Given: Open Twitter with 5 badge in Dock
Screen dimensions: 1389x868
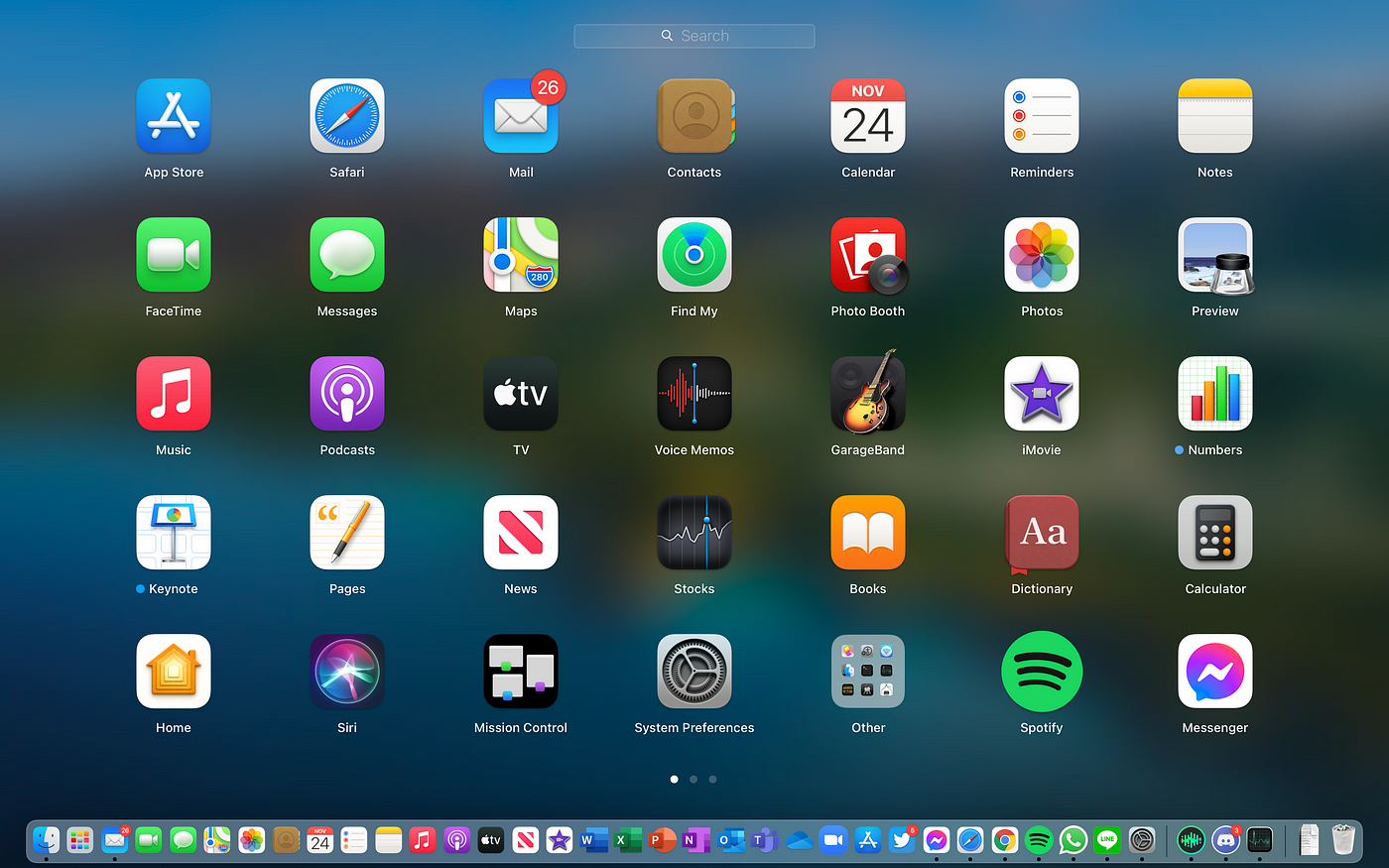Looking at the screenshot, I should coord(902,840).
